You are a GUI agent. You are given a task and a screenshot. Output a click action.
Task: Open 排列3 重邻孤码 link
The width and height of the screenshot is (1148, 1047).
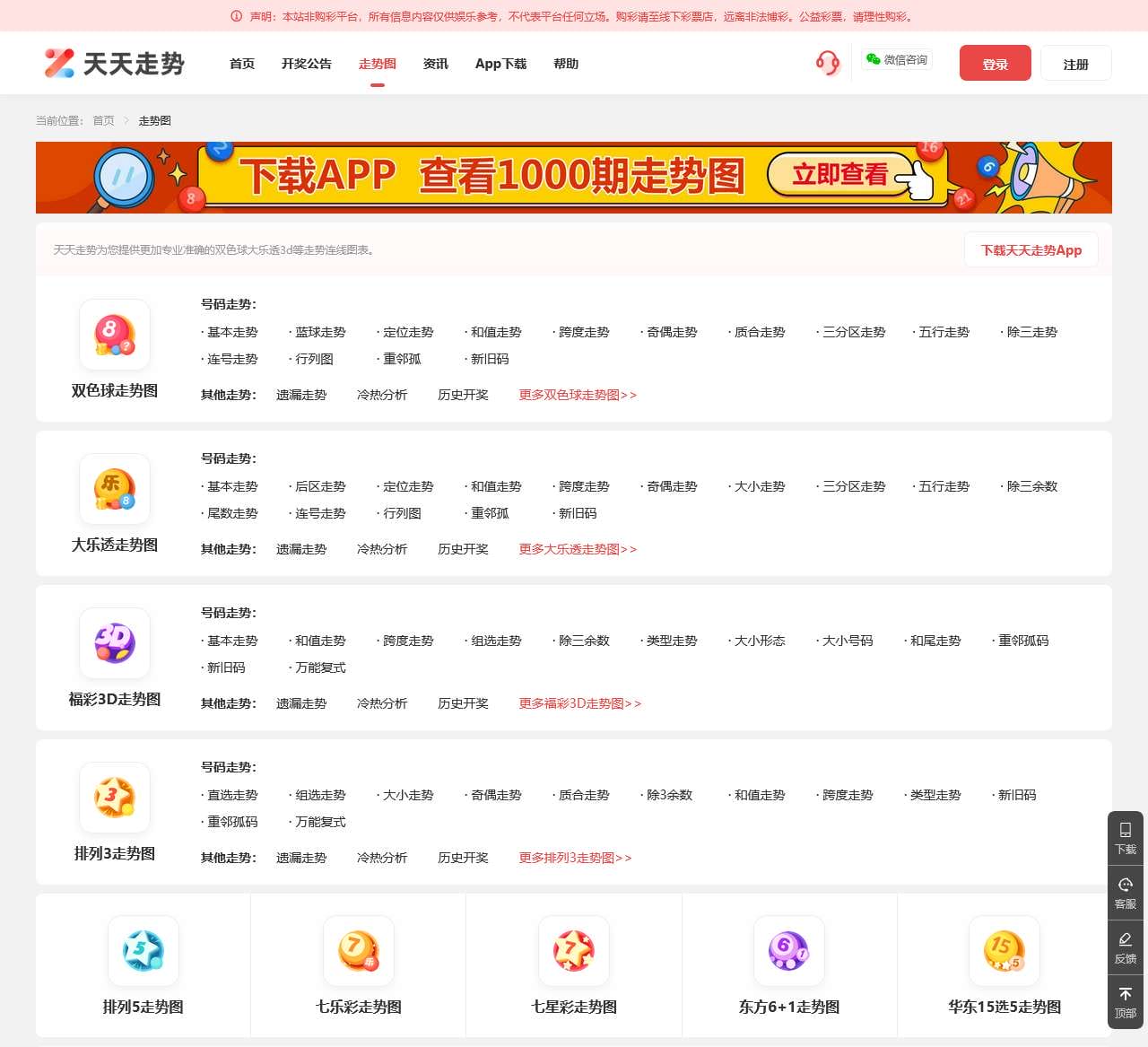coord(230,822)
